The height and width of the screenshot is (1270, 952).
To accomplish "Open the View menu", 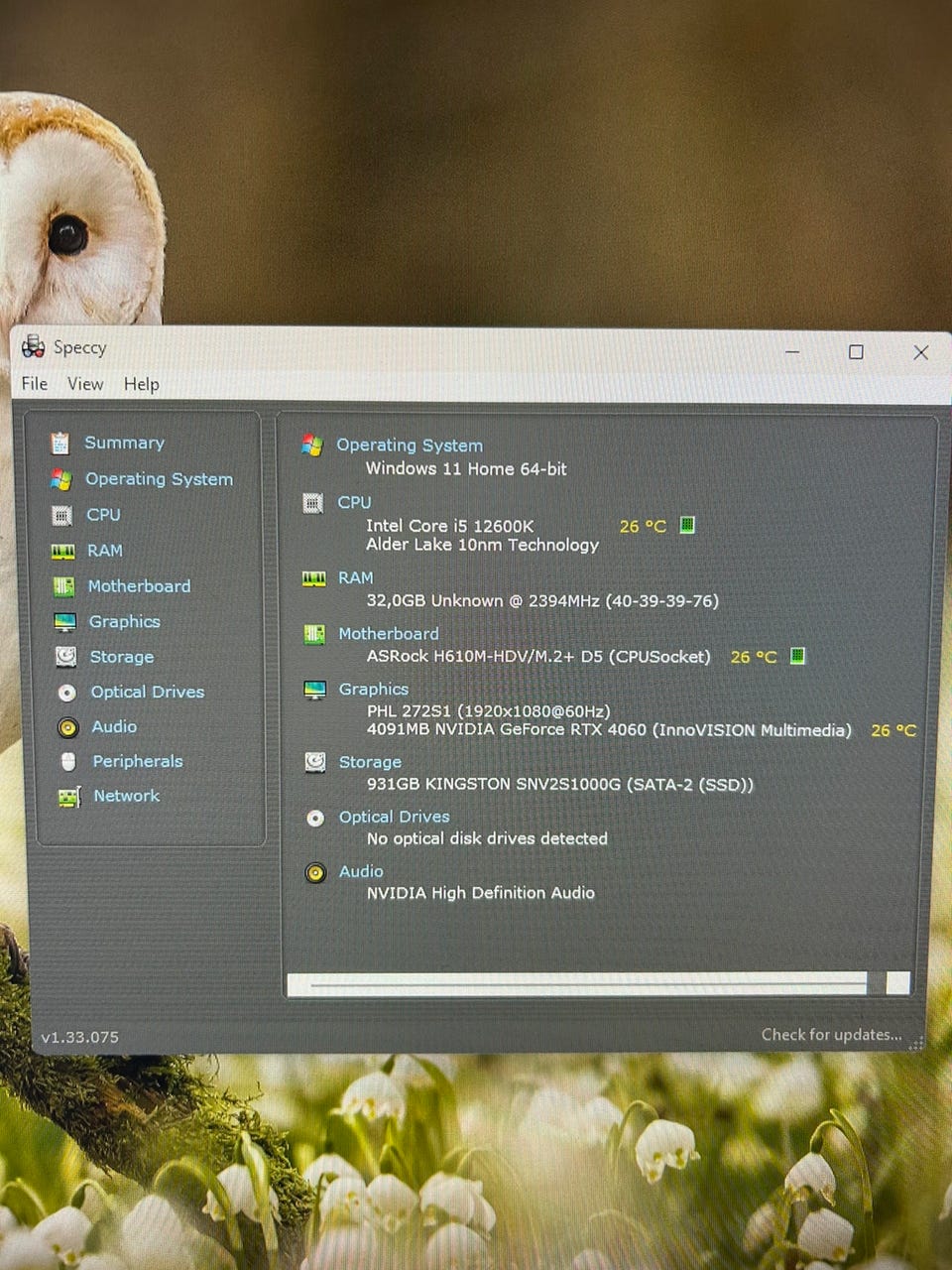I will coord(85,384).
